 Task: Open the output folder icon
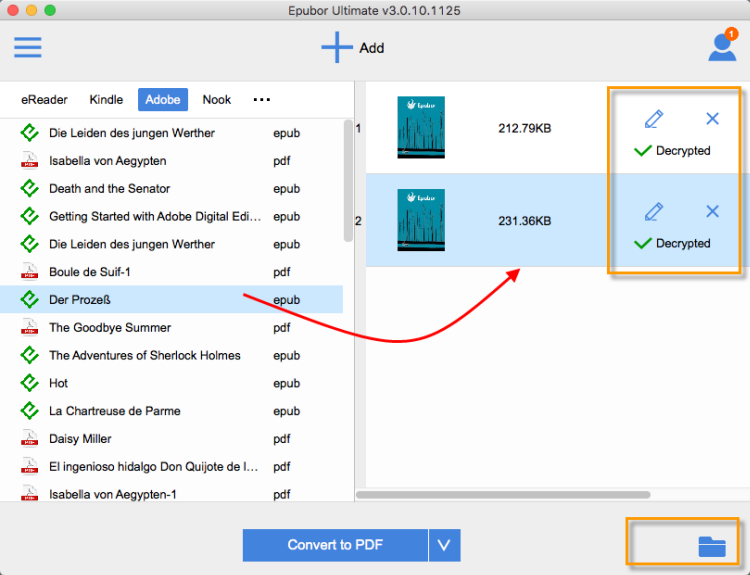pos(712,546)
